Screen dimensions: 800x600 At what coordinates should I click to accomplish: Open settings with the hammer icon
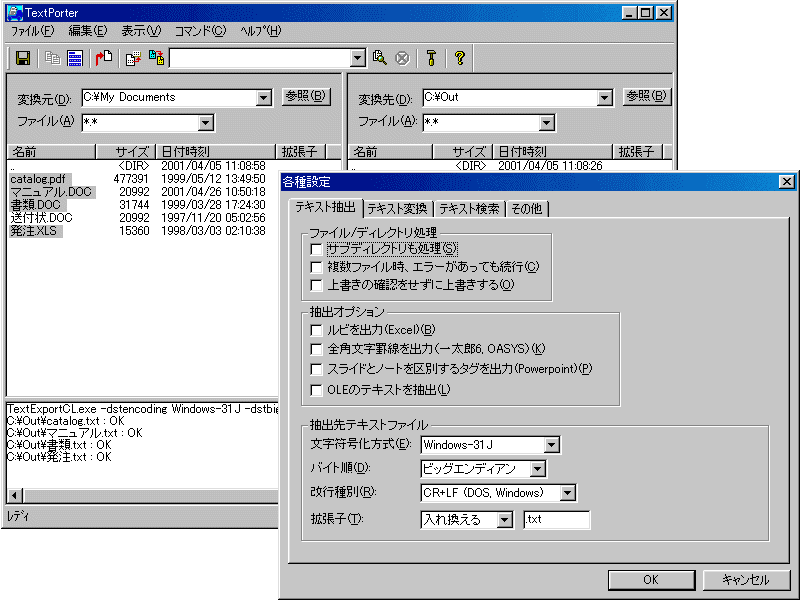click(x=432, y=58)
